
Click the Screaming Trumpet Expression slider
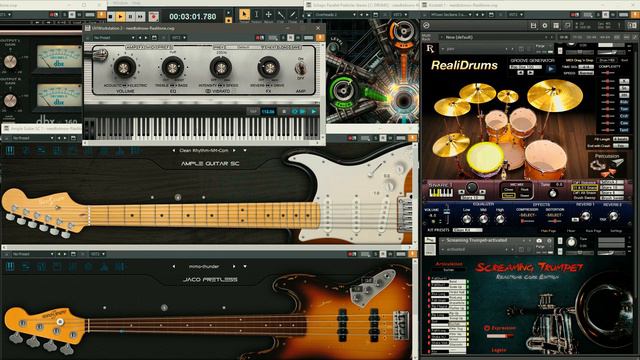click(500, 336)
